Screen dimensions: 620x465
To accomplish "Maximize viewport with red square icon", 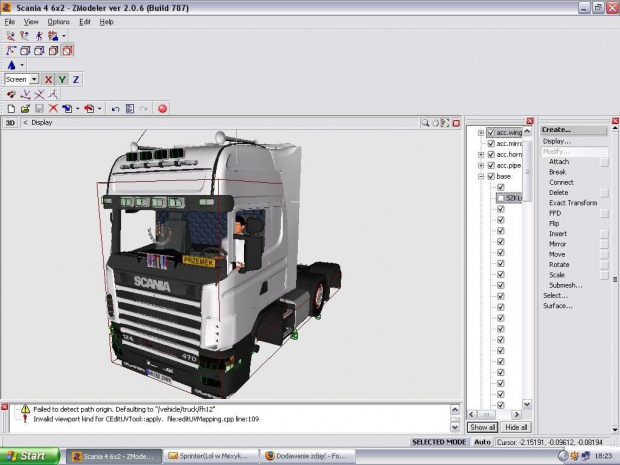I will [x=456, y=123].
